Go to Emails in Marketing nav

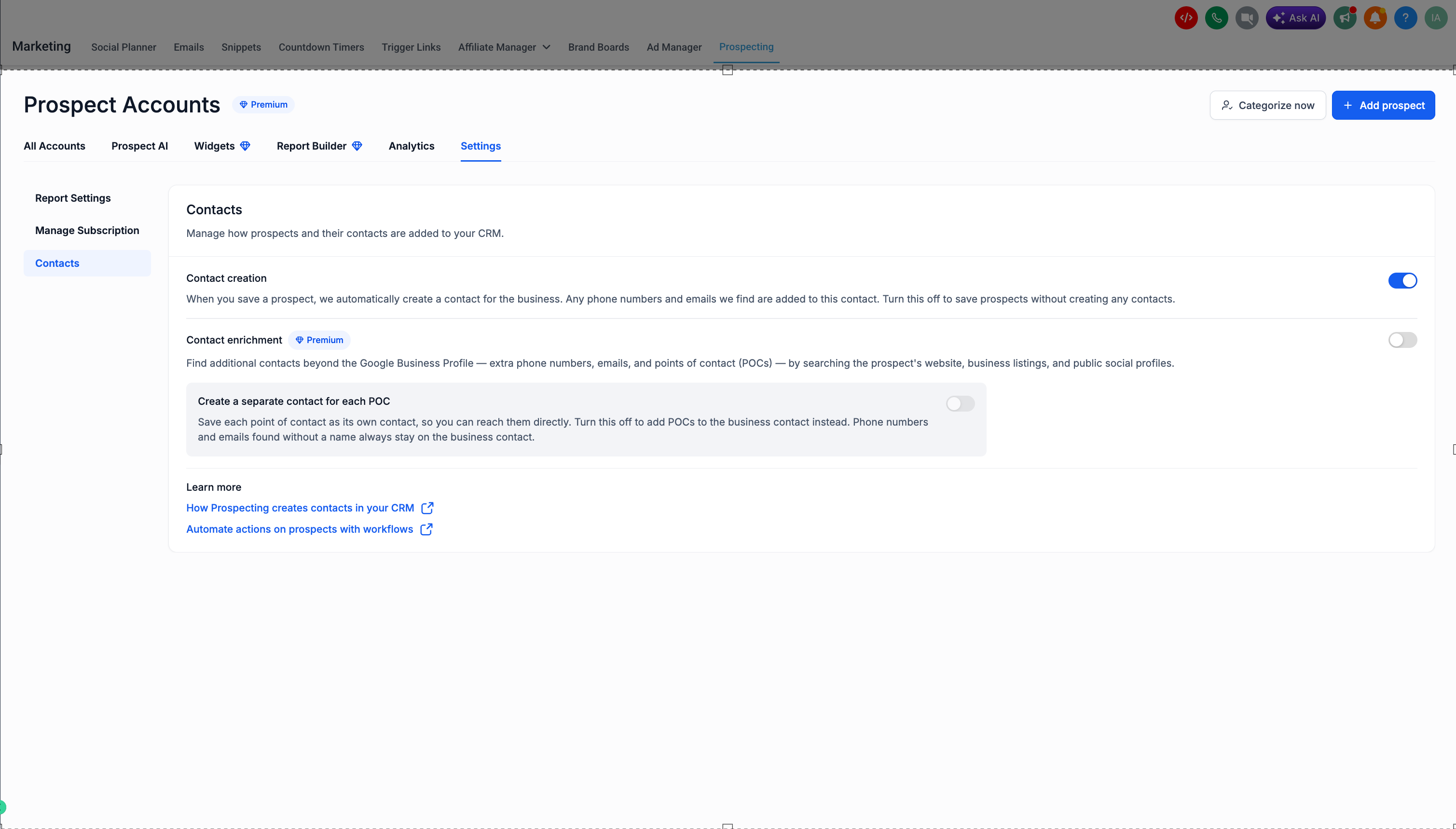pyautogui.click(x=189, y=47)
